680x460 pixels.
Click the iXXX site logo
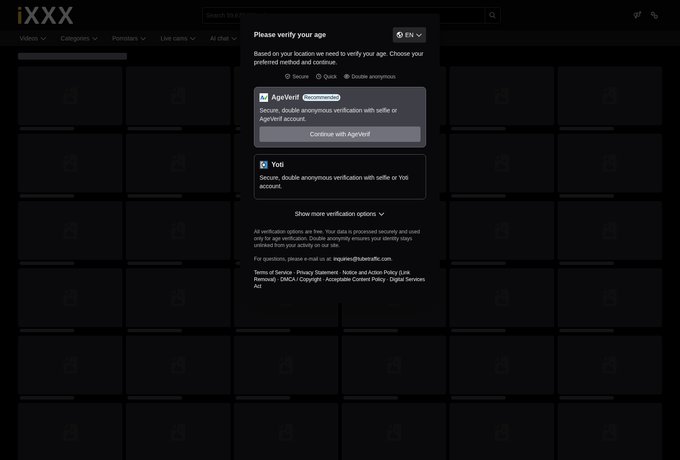tap(45, 16)
